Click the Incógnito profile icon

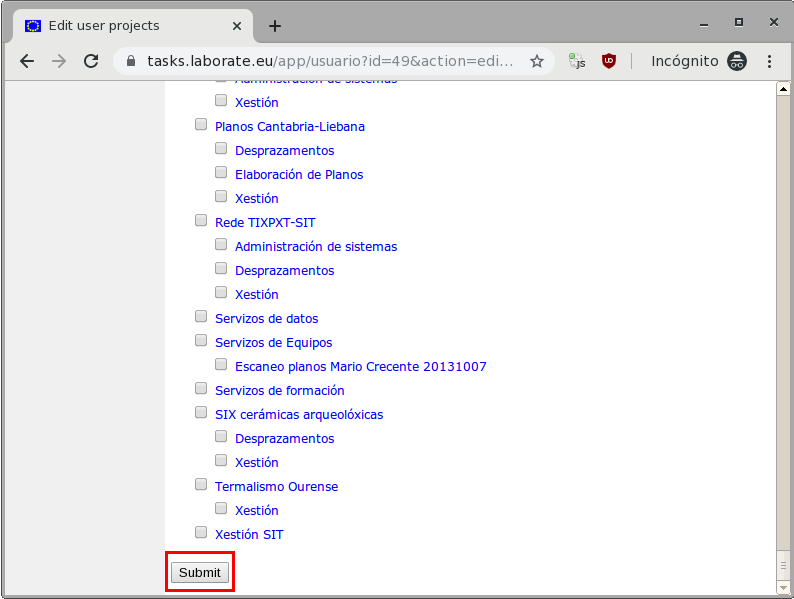click(x=738, y=61)
